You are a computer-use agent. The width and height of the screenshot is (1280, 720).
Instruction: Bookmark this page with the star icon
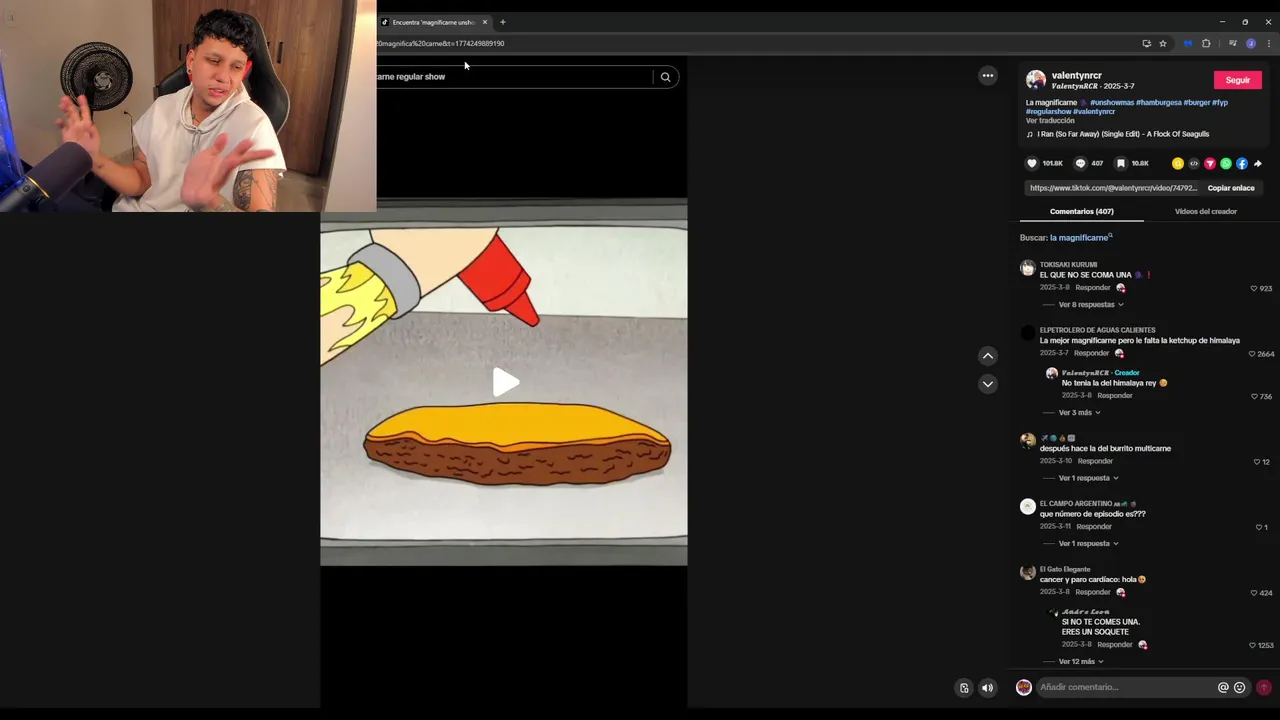1163,43
